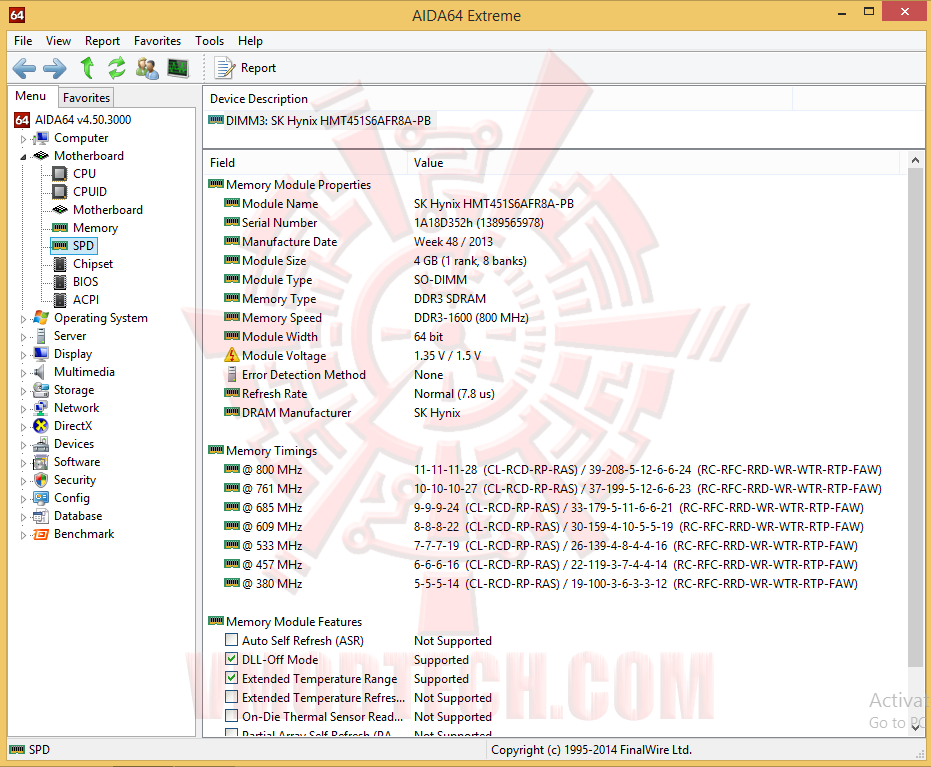Click the Security shield icon
The width and height of the screenshot is (931, 767).
tap(41, 480)
